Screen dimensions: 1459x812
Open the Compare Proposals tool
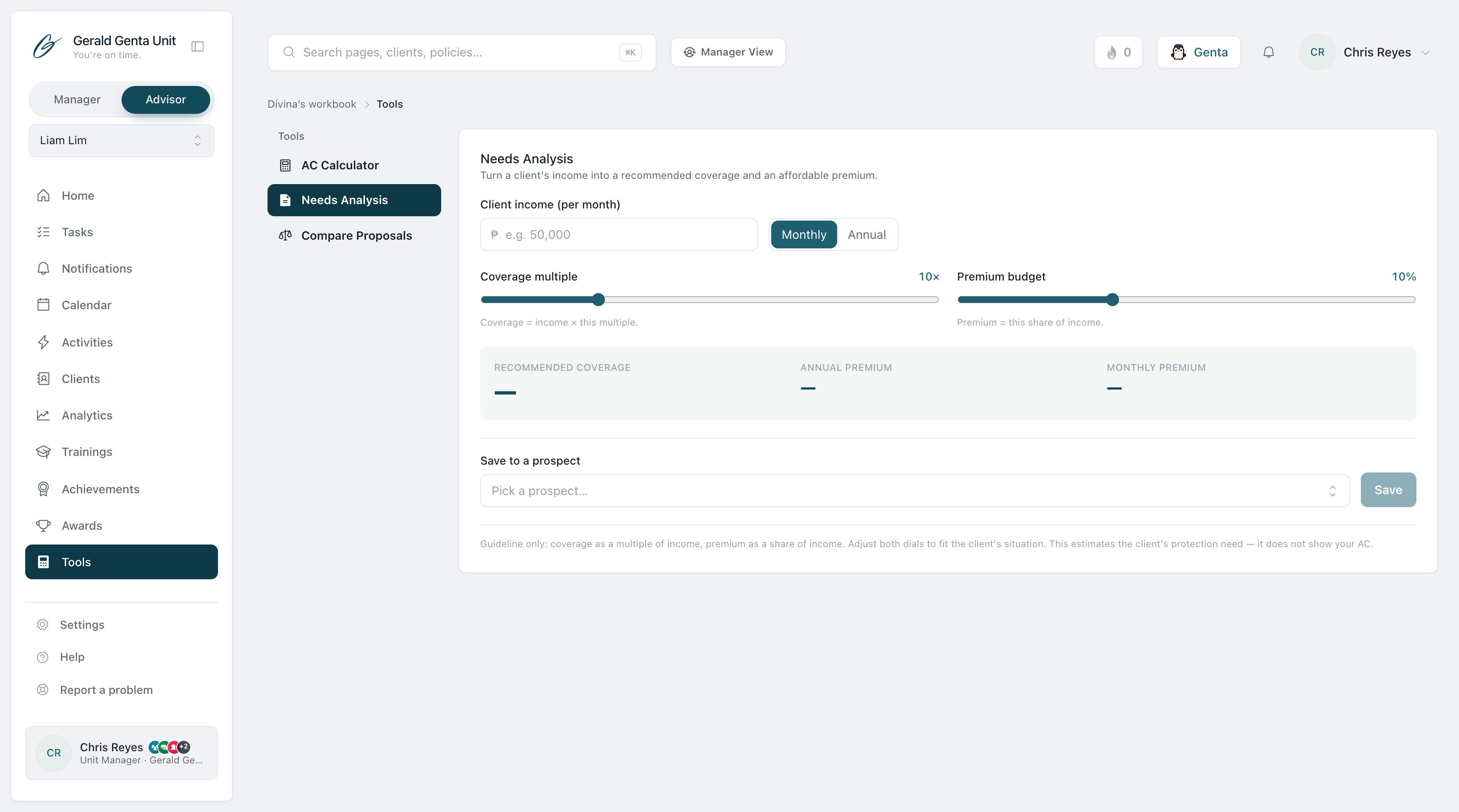pos(354,235)
